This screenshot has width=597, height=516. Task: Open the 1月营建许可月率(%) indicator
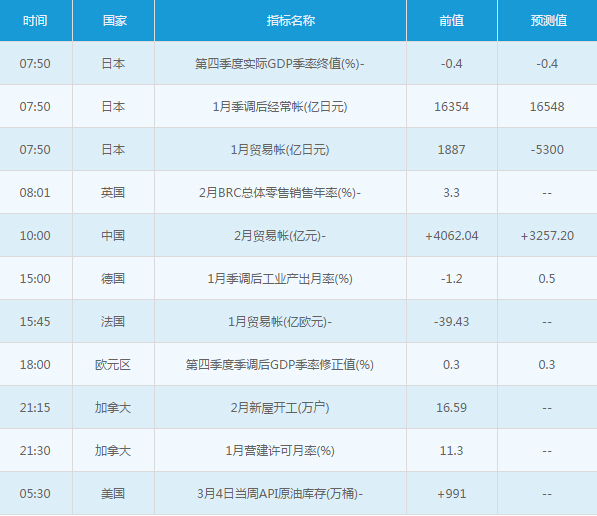(x=280, y=451)
